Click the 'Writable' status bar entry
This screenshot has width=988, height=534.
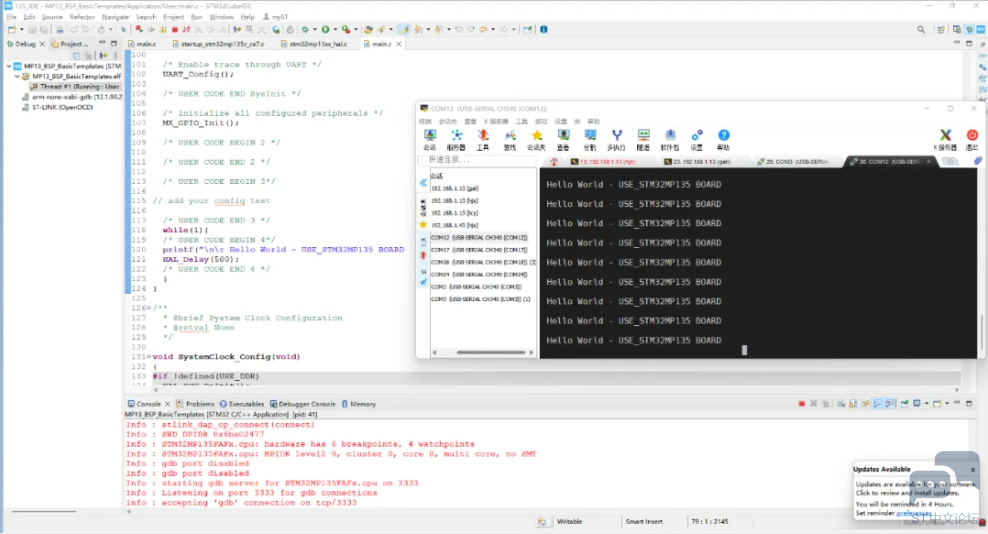[x=570, y=521]
